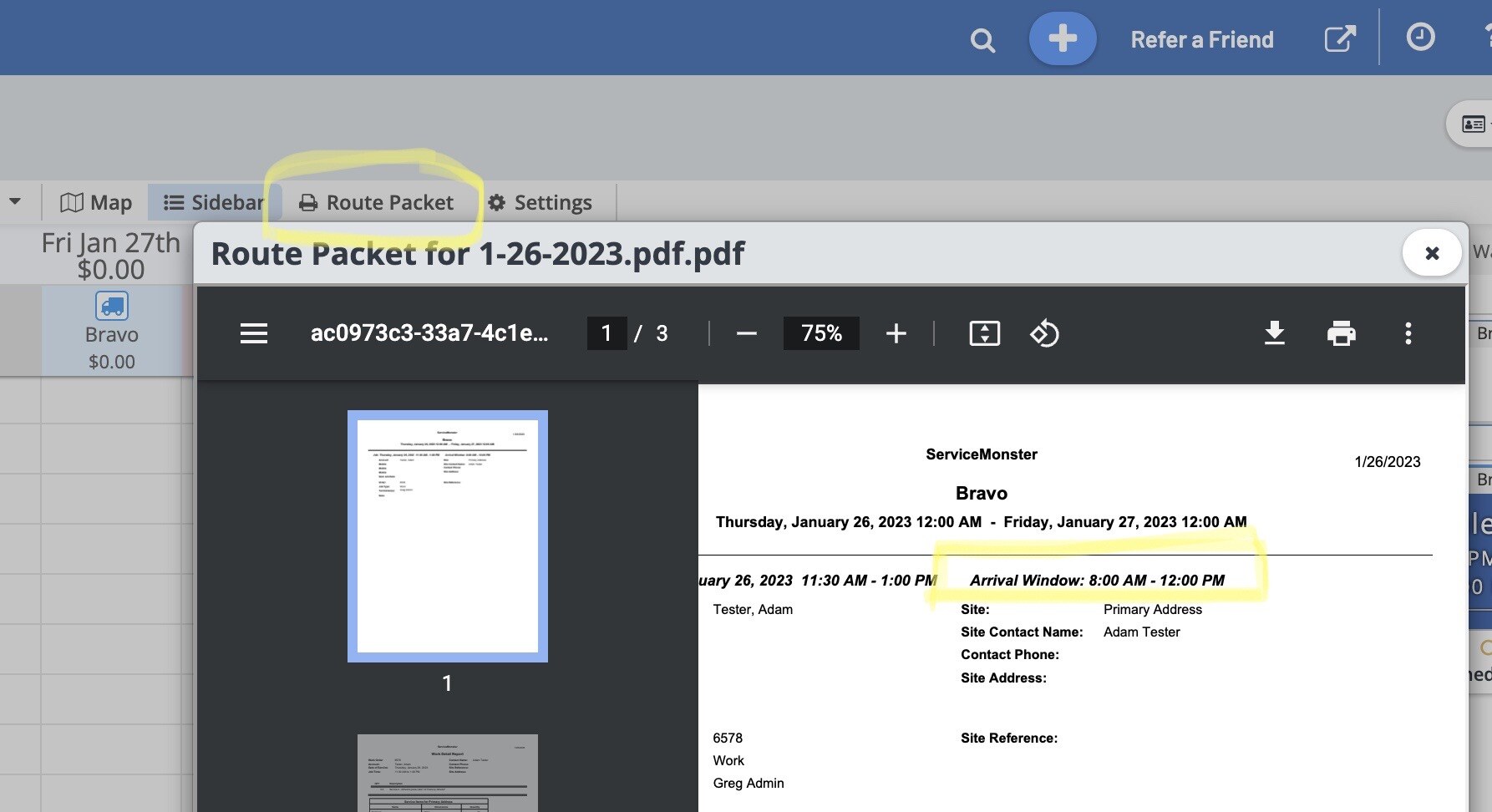Open the Map view tab
Viewport: 1492px width, 812px height.
pos(96,202)
